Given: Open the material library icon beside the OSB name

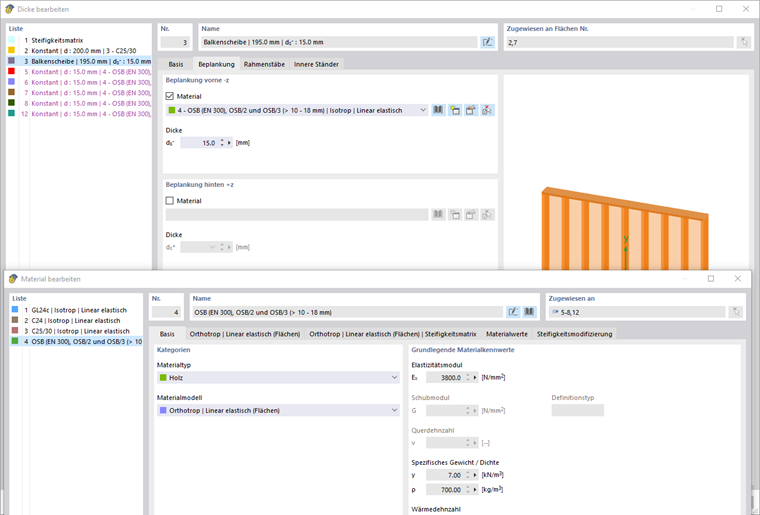Looking at the screenshot, I should click(x=529, y=312).
